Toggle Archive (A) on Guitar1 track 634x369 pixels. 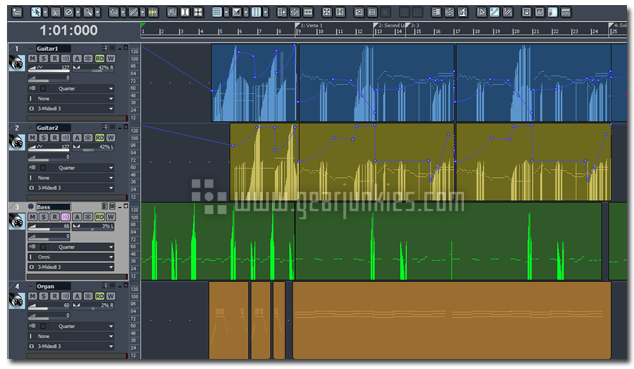77,59
